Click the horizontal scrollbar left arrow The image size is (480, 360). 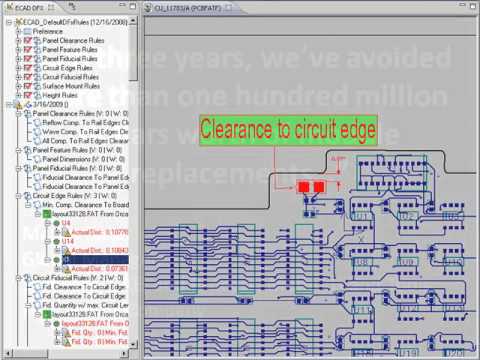coord(8,353)
